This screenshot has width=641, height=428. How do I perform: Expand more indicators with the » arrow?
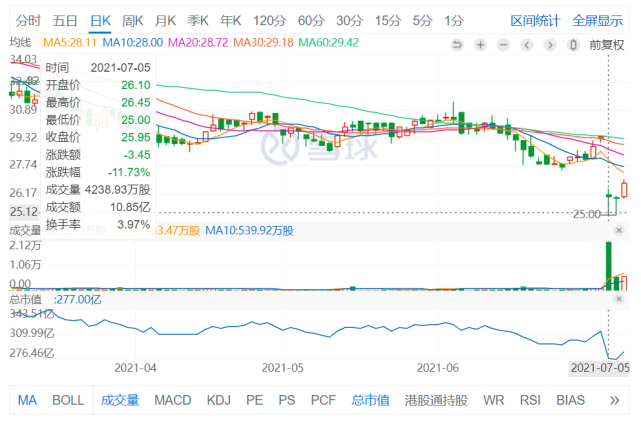click(x=614, y=400)
